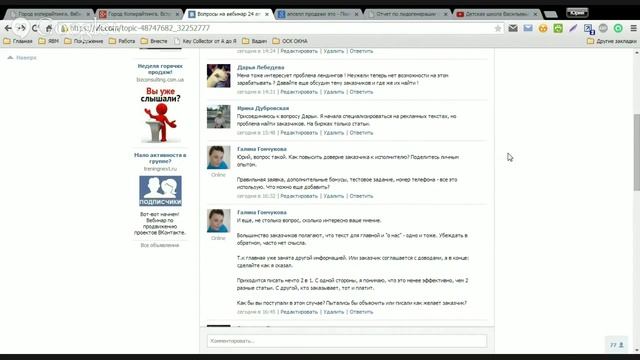This screenshot has width=640, height=360.
Task: Open Дарья Лебедева profile name
Action: coord(260,67)
